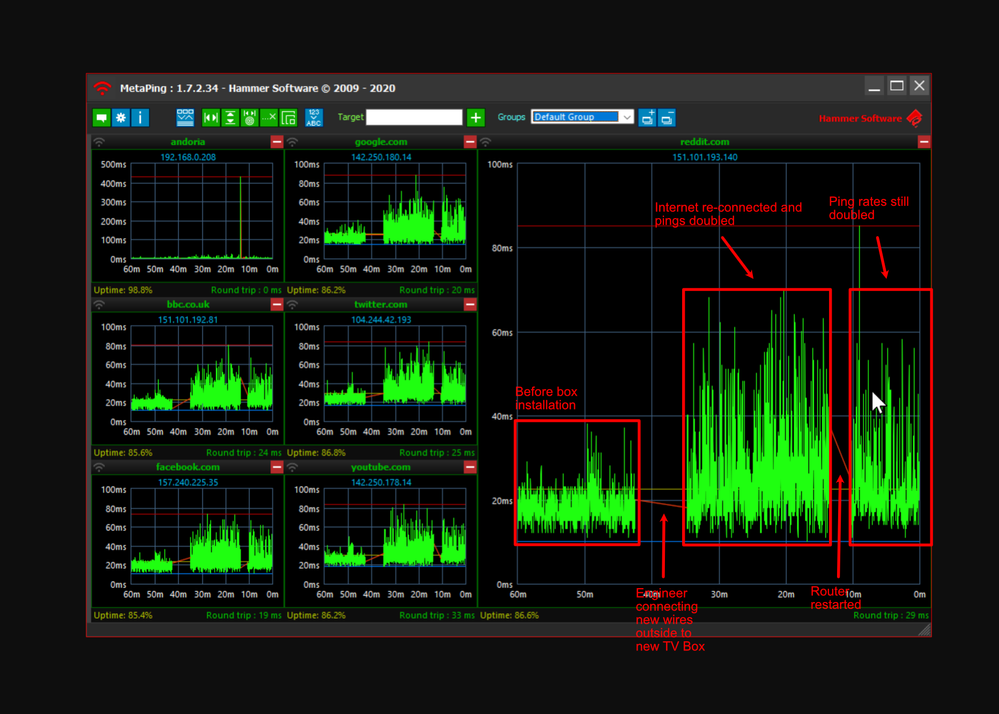This screenshot has width=999, height=714.
Task: Click the vertical fit arrows toolbar icon
Action: [230, 118]
